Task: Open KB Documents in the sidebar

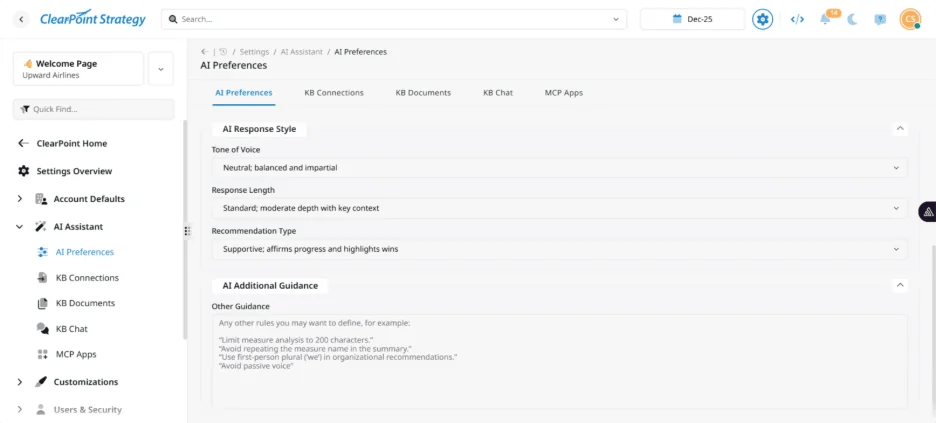Action: coord(85,303)
